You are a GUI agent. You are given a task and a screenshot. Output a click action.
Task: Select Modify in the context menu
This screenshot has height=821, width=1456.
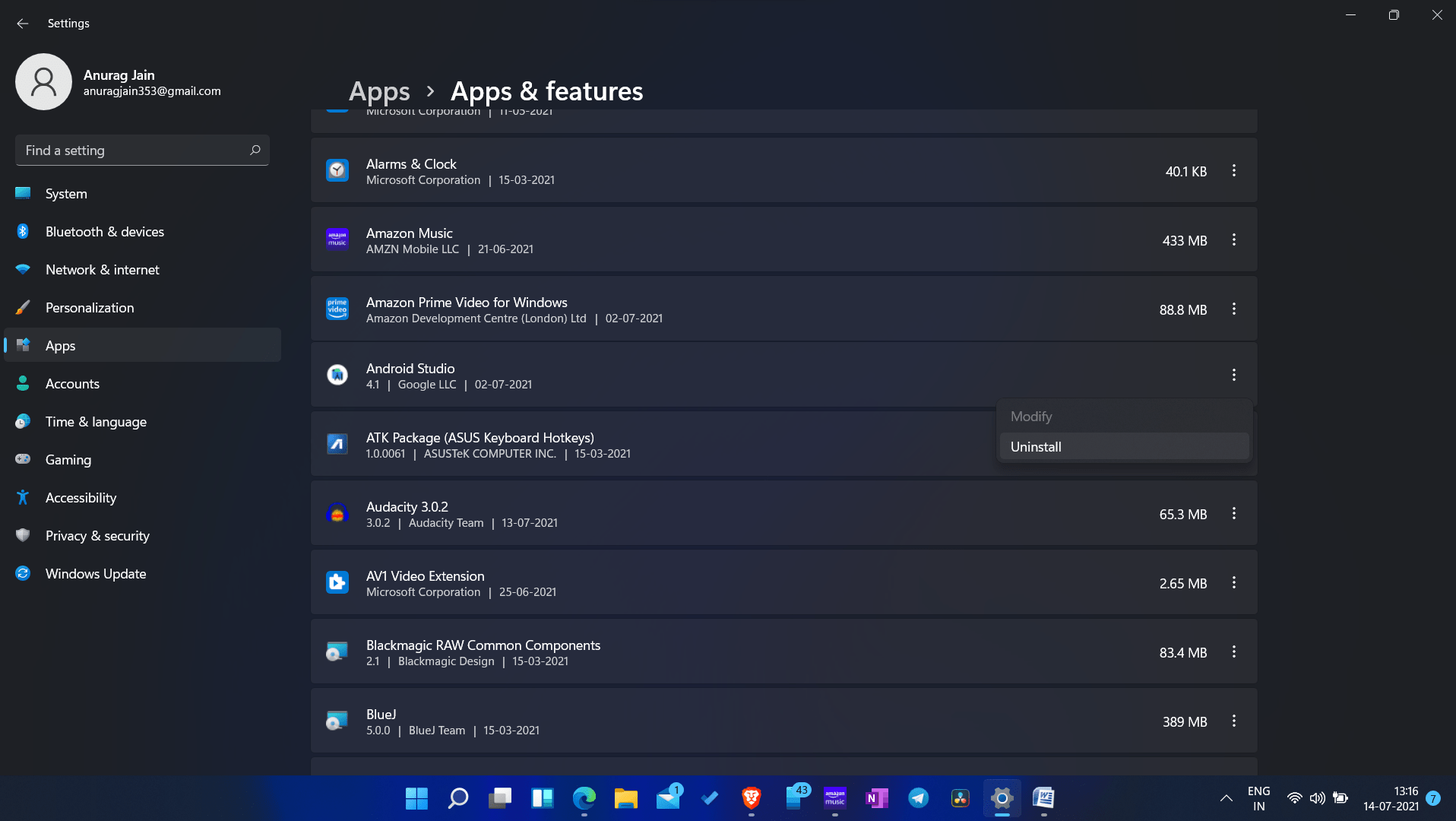pyautogui.click(x=1124, y=417)
